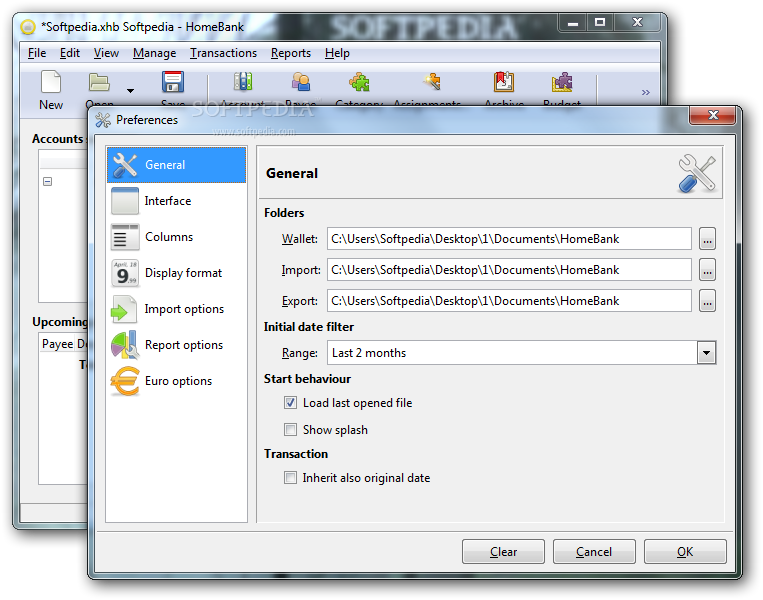This screenshot has width=763, height=600.
Task: Open the Category puzzle icon in toolbar
Action: (x=359, y=82)
